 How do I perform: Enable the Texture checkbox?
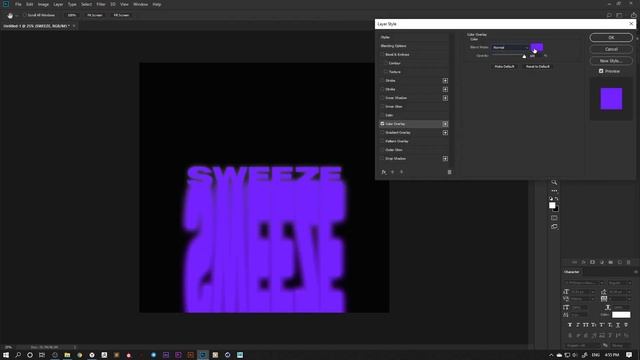[386, 72]
